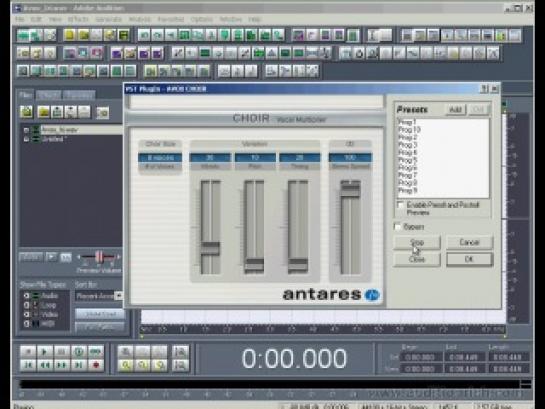The image size is (545, 409).
Task: Click the Choir Size 8 voices field
Action: [160, 157]
